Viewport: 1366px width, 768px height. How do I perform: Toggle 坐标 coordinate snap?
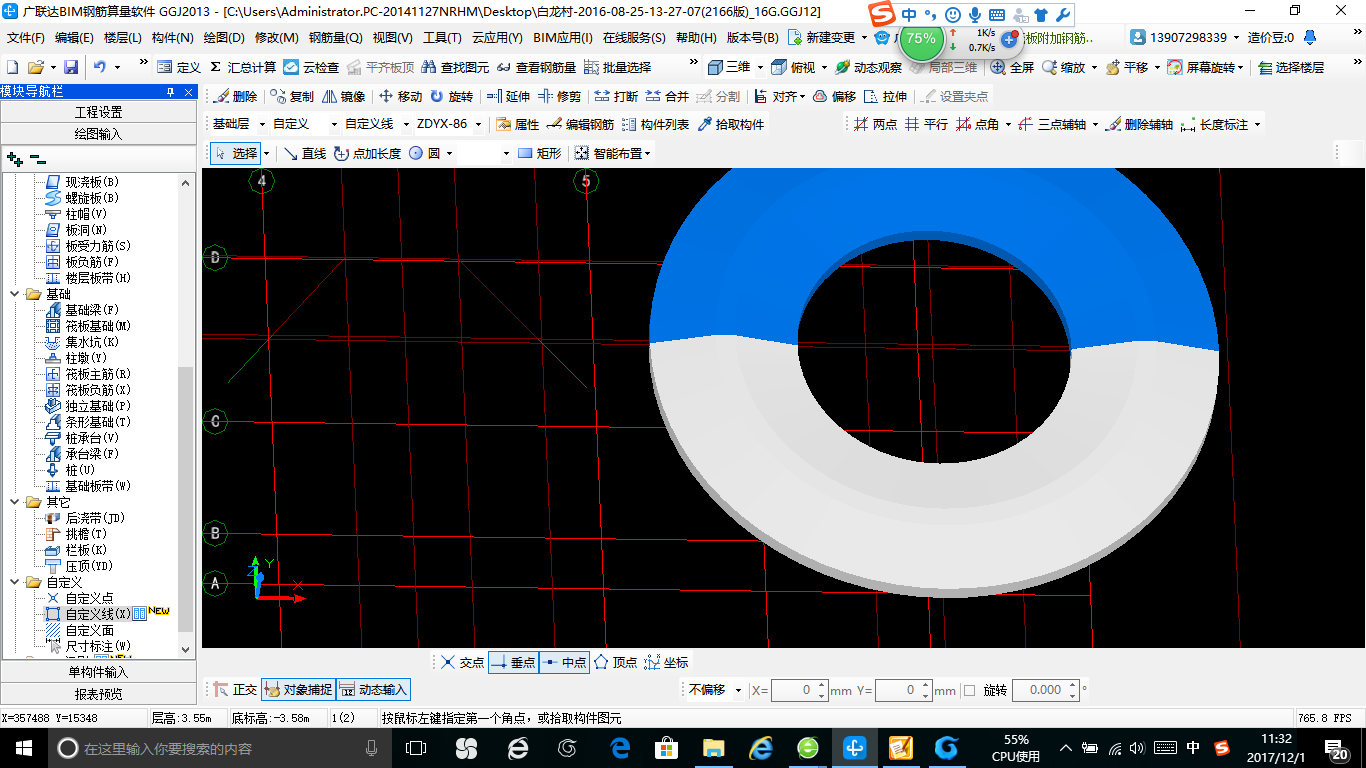coord(666,662)
